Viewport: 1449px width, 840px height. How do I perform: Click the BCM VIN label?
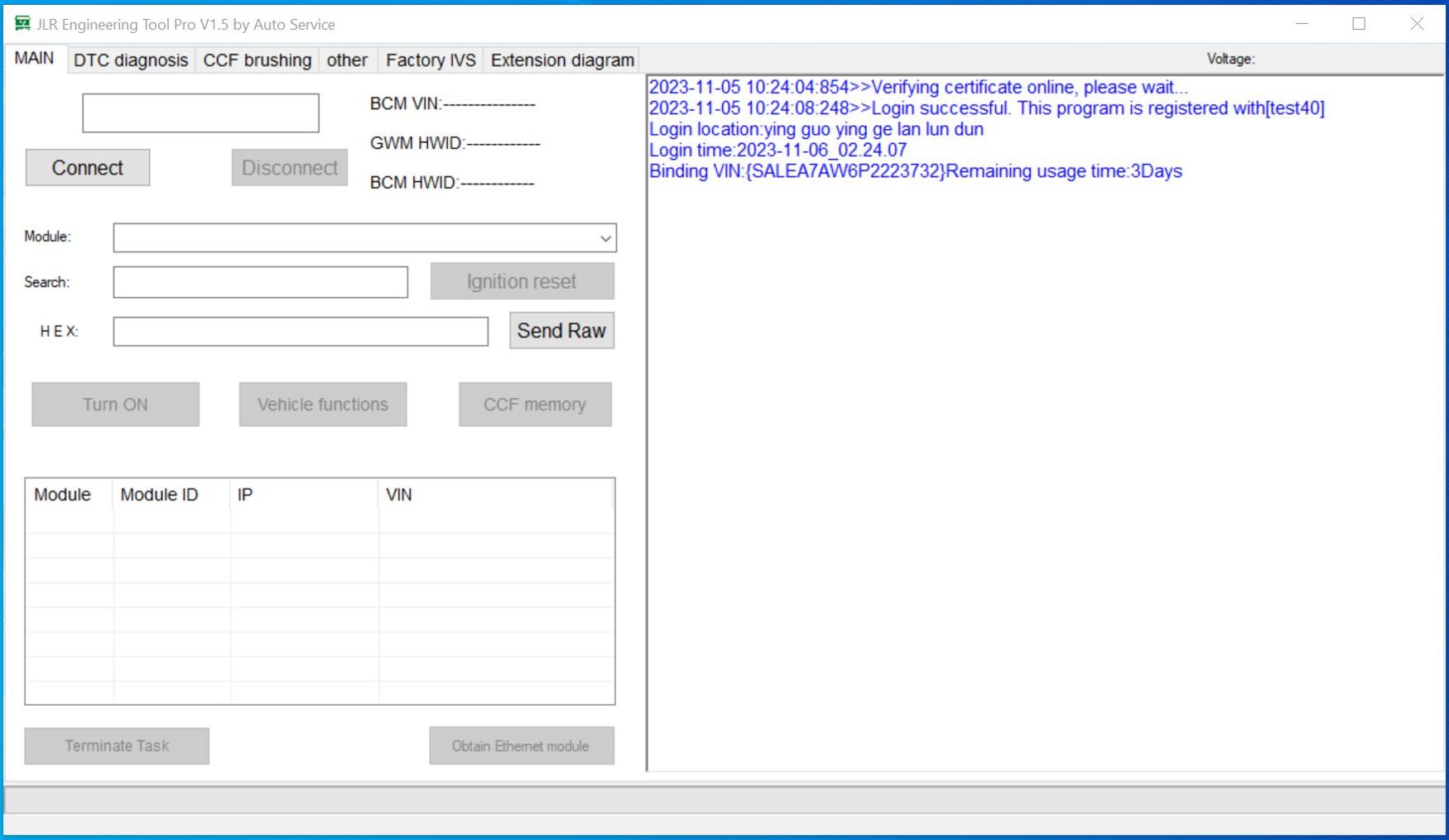tap(452, 103)
